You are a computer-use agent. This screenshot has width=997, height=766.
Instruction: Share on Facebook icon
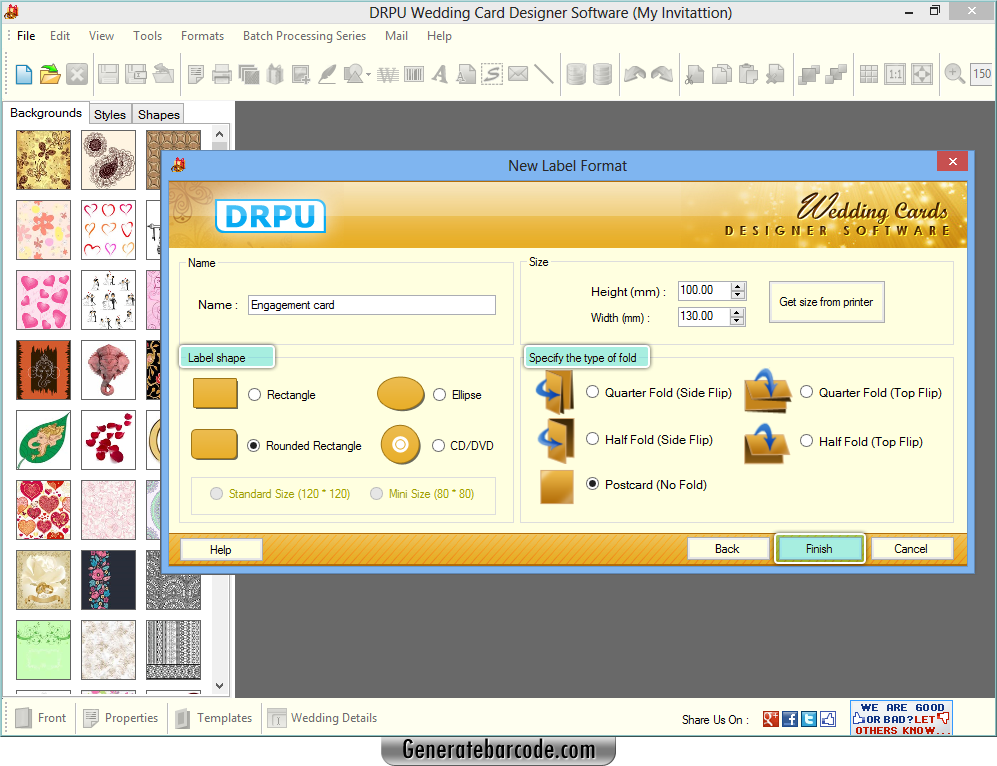tap(790, 719)
